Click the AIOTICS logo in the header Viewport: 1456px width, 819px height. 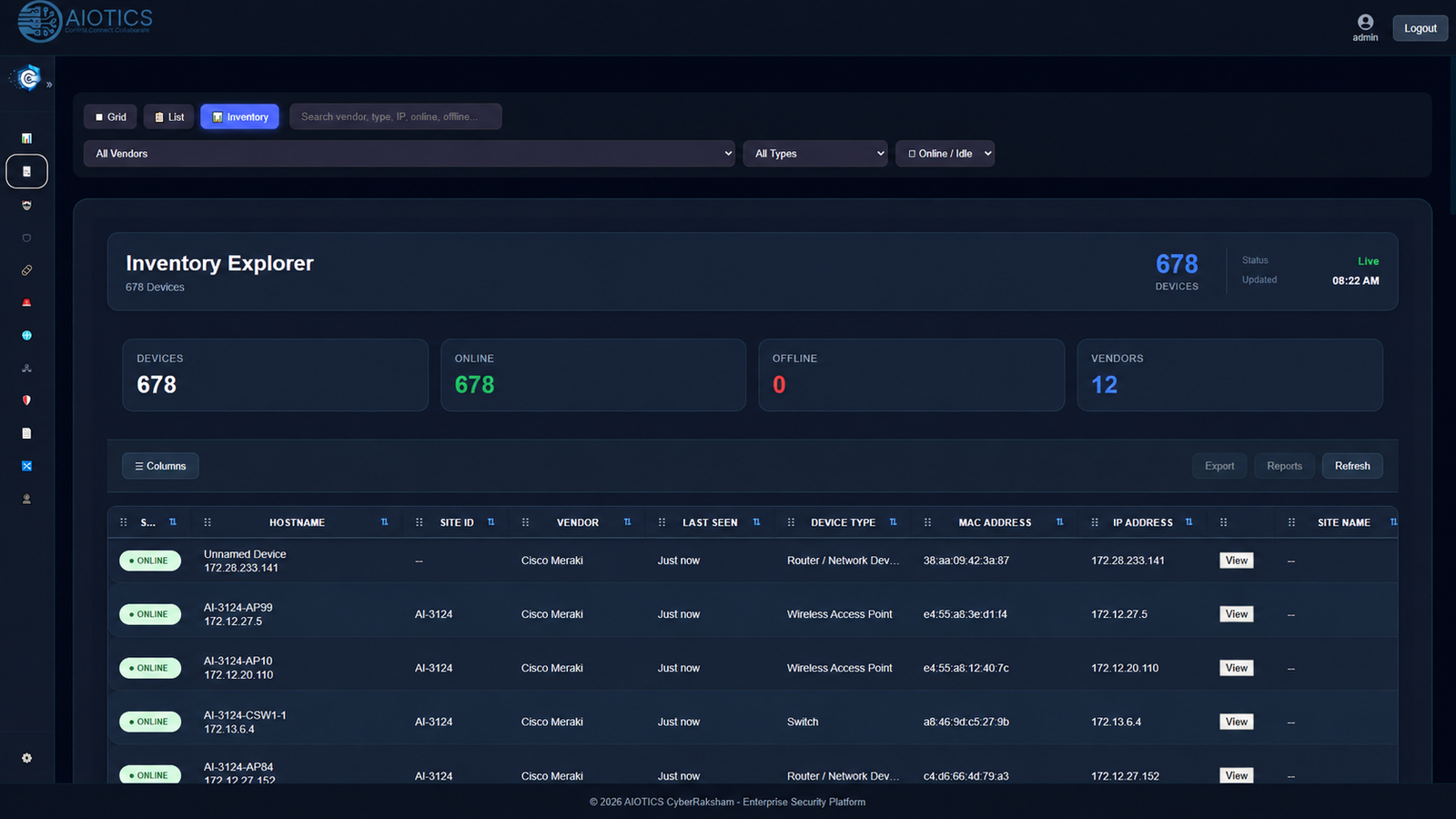tap(85, 21)
